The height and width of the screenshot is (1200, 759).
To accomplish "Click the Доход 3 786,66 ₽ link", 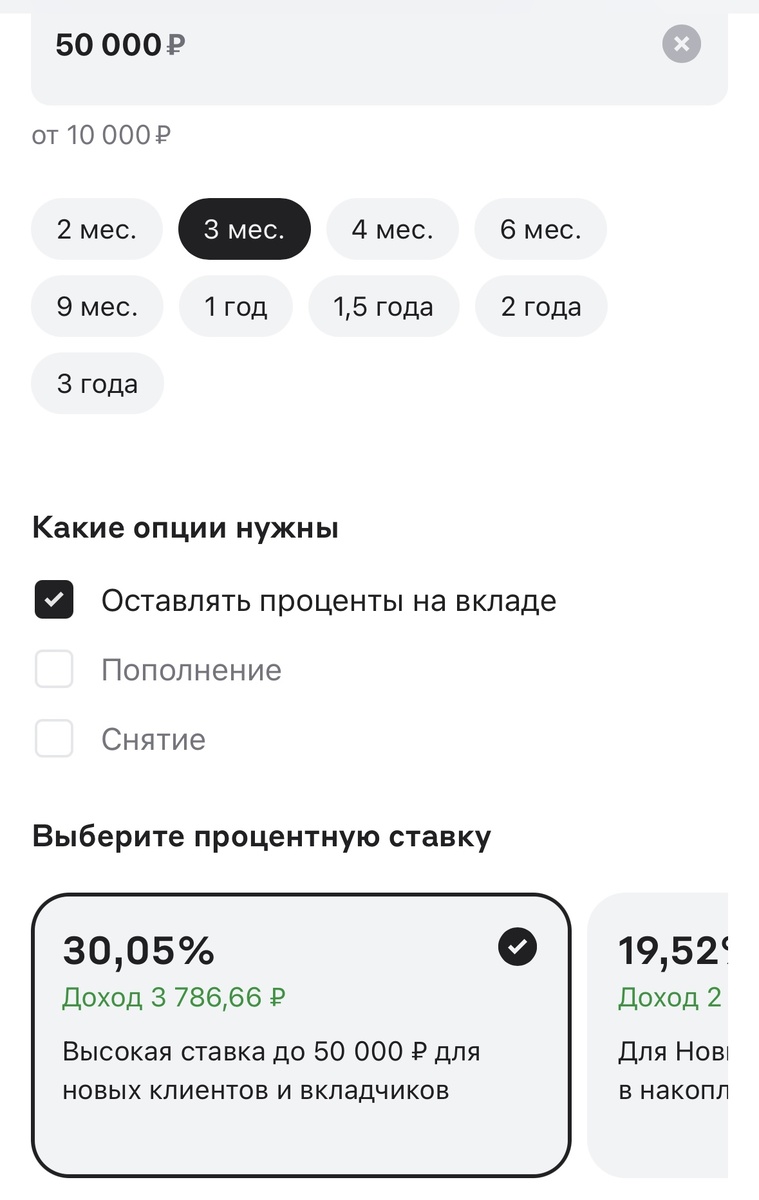I will pyautogui.click(x=173, y=997).
